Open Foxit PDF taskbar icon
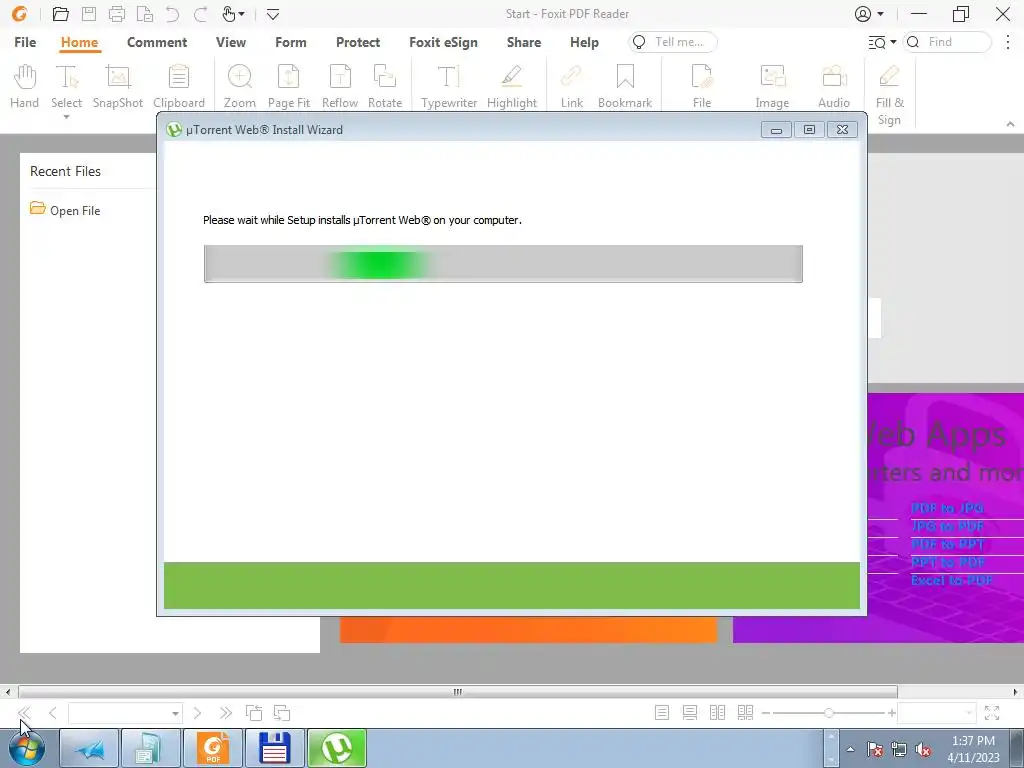 (213, 748)
